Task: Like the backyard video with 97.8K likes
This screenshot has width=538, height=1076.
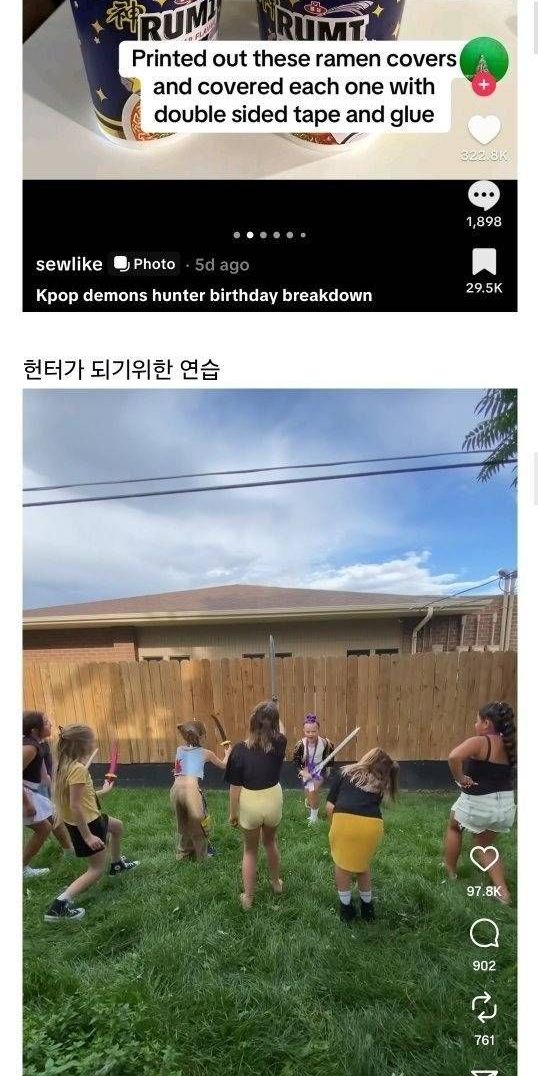Action: pos(484,858)
